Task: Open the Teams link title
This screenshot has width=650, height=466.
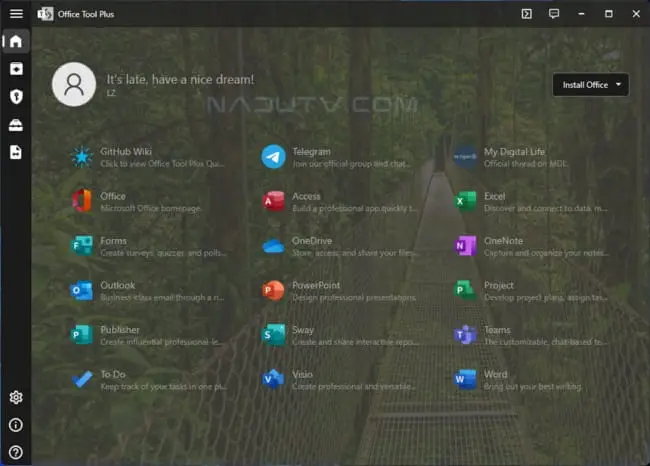Action: point(497,330)
